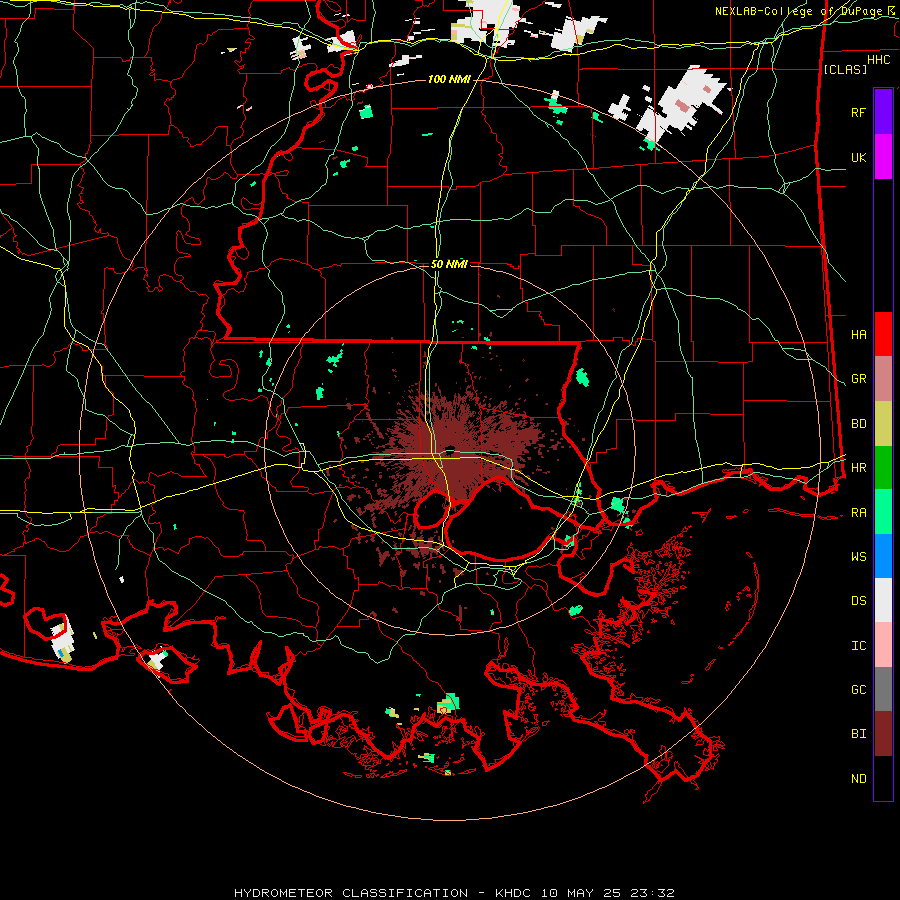Click the gray GC legend swatch
Viewport: 900px width, 900px height.
pyautogui.click(x=883, y=689)
